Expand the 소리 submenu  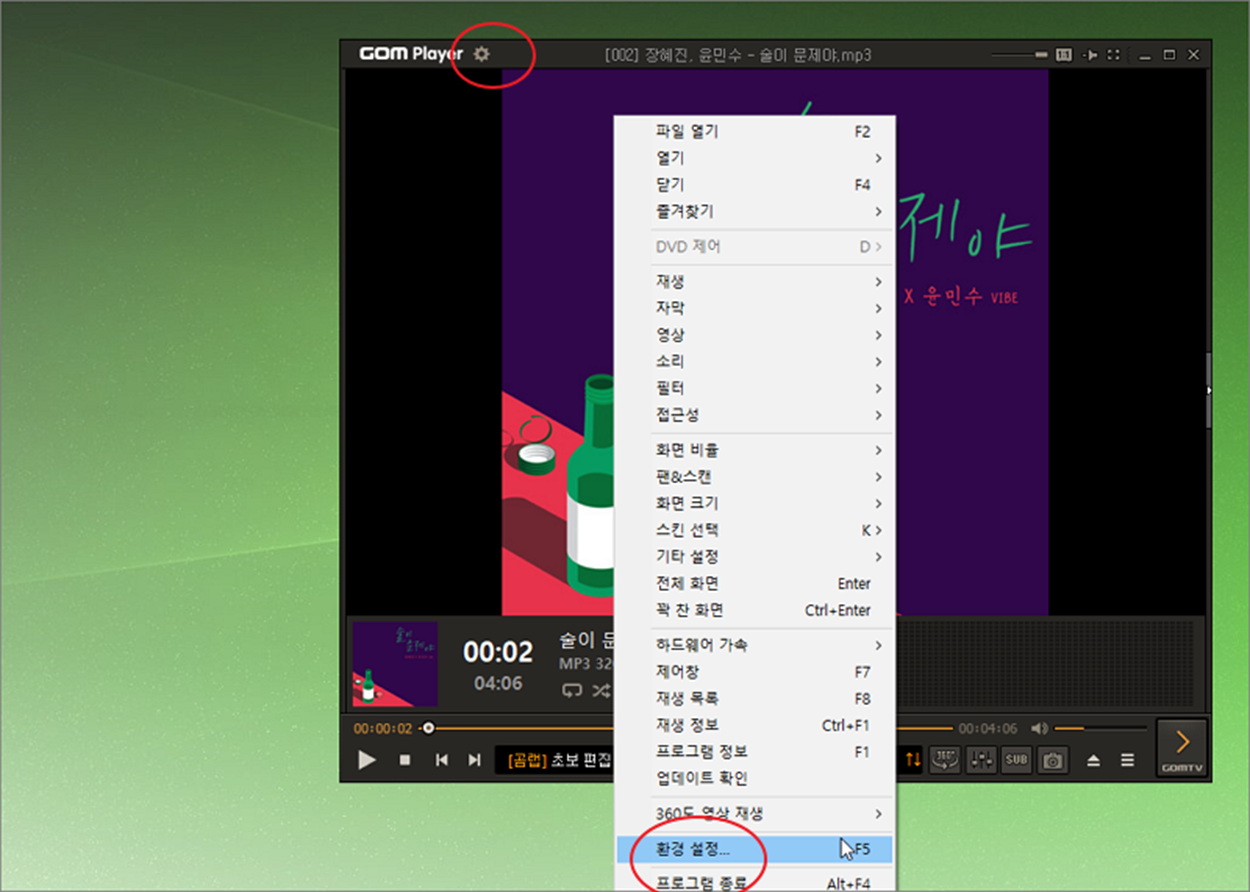coord(754,362)
